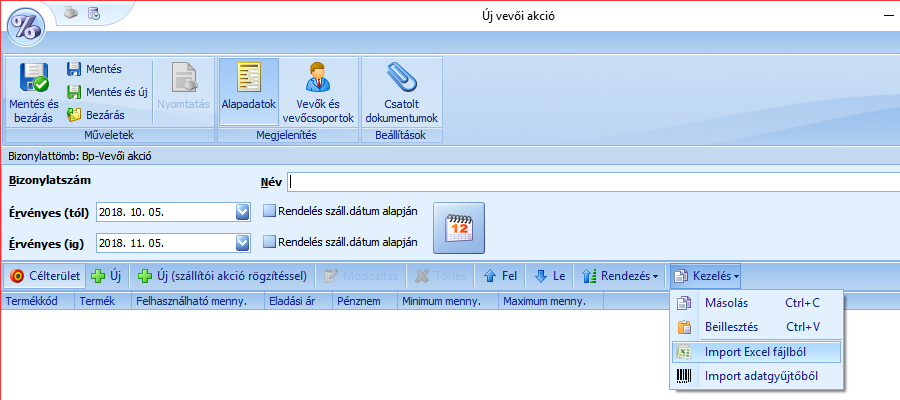Expand the Érvényes (ig) date dropdown

coord(242,242)
